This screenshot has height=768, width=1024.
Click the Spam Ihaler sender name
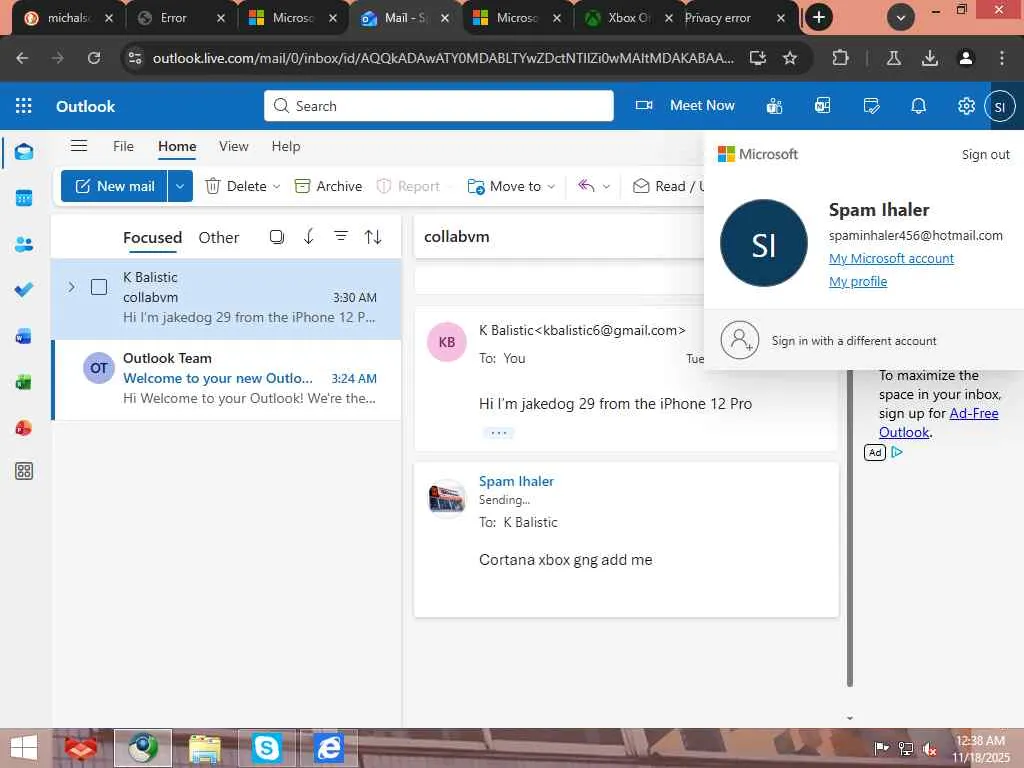click(x=516, y=481)
